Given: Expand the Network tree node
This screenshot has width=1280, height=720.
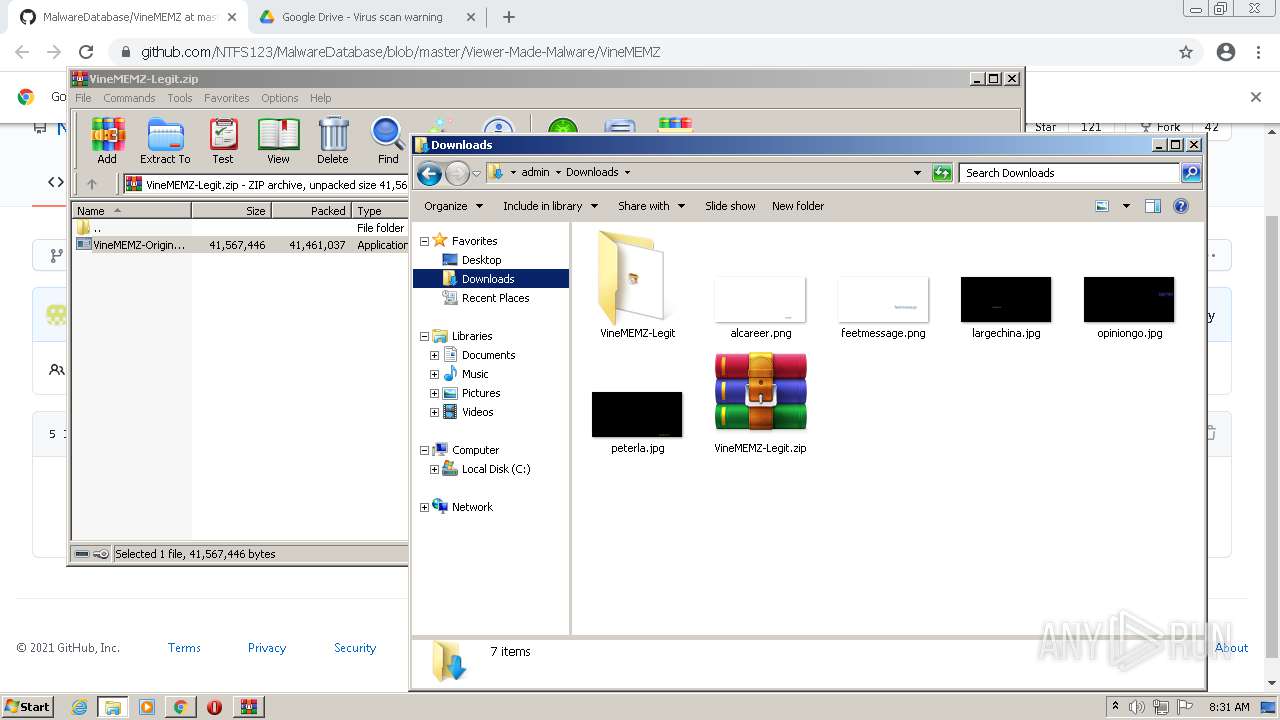Looking at the screenshot, I should pyautogui.click(x=424, y=507).
